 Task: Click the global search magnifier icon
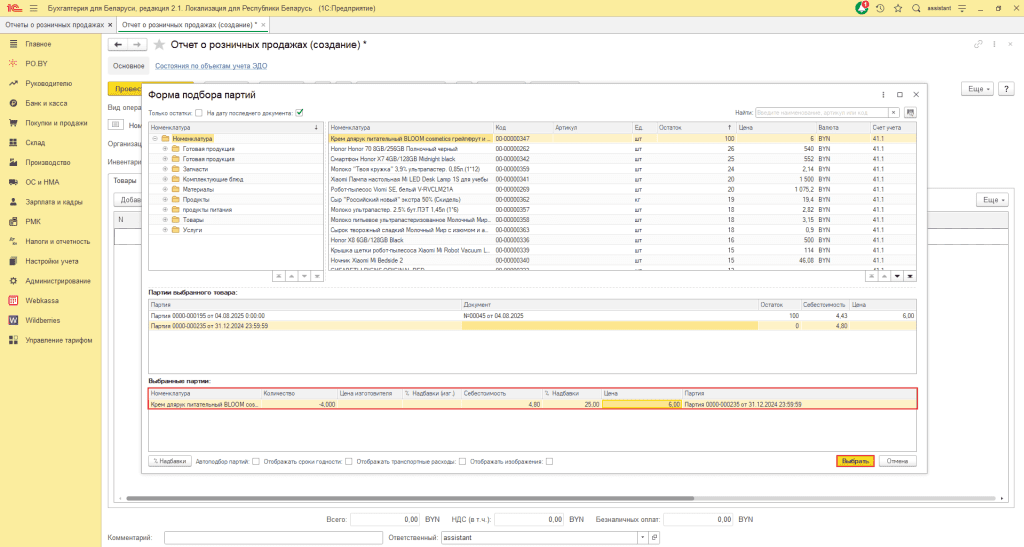point(916,8)
